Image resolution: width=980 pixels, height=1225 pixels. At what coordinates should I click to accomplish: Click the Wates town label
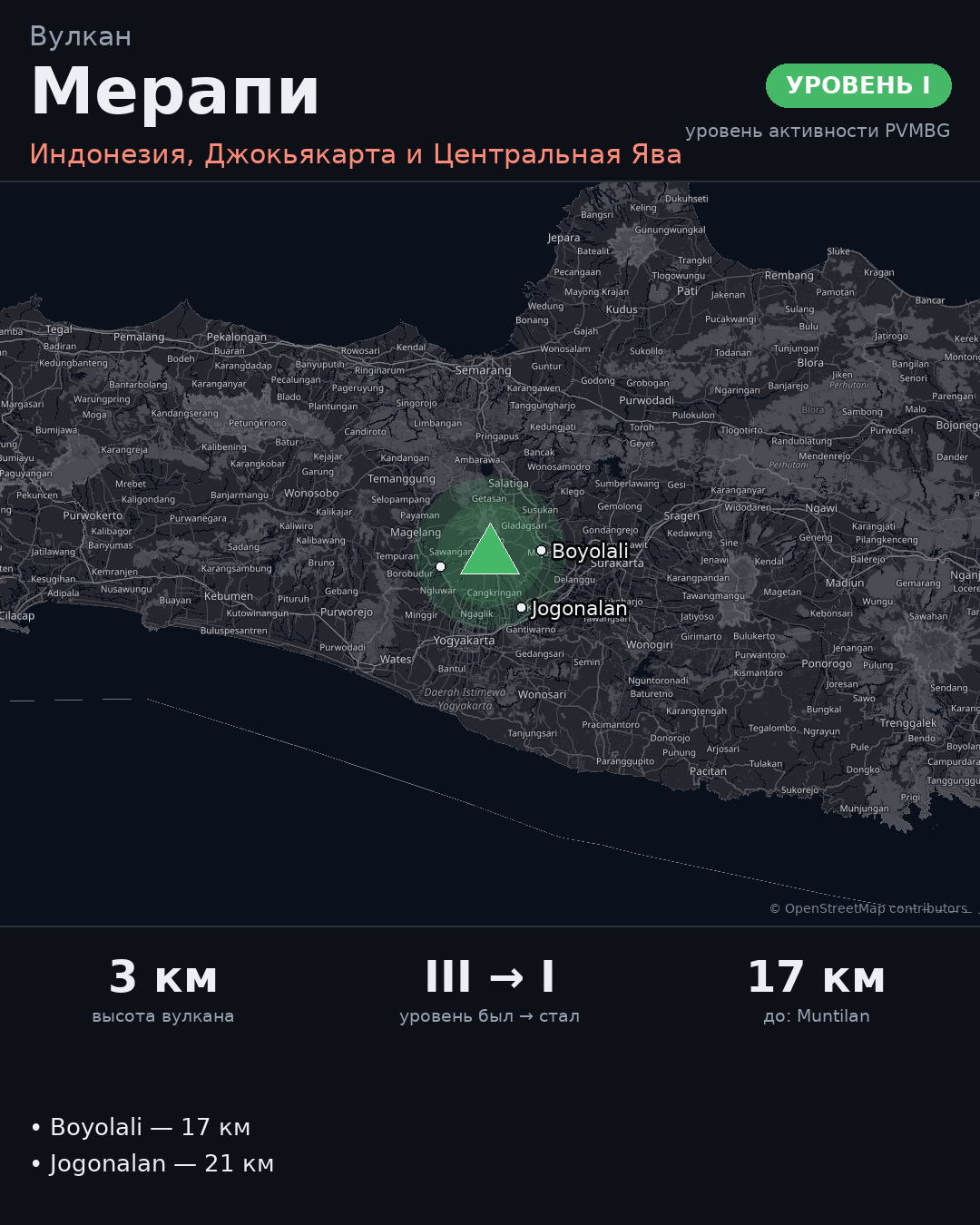click(396, 660)
